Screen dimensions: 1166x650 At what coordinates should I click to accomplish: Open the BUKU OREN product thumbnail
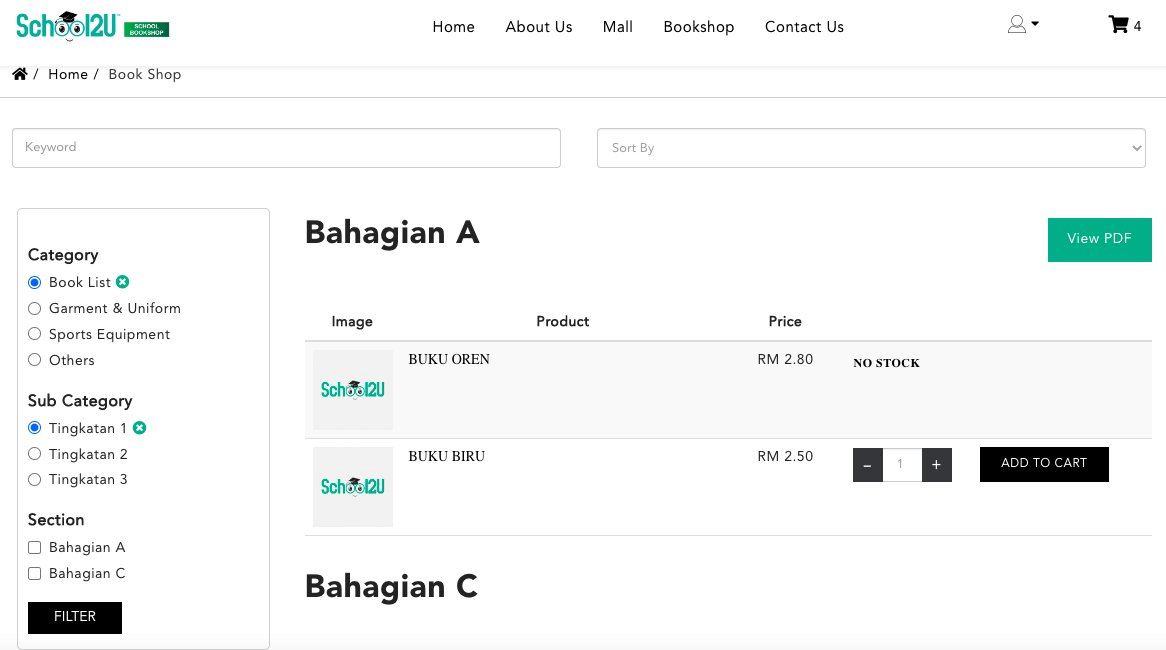tap(352, 390)
